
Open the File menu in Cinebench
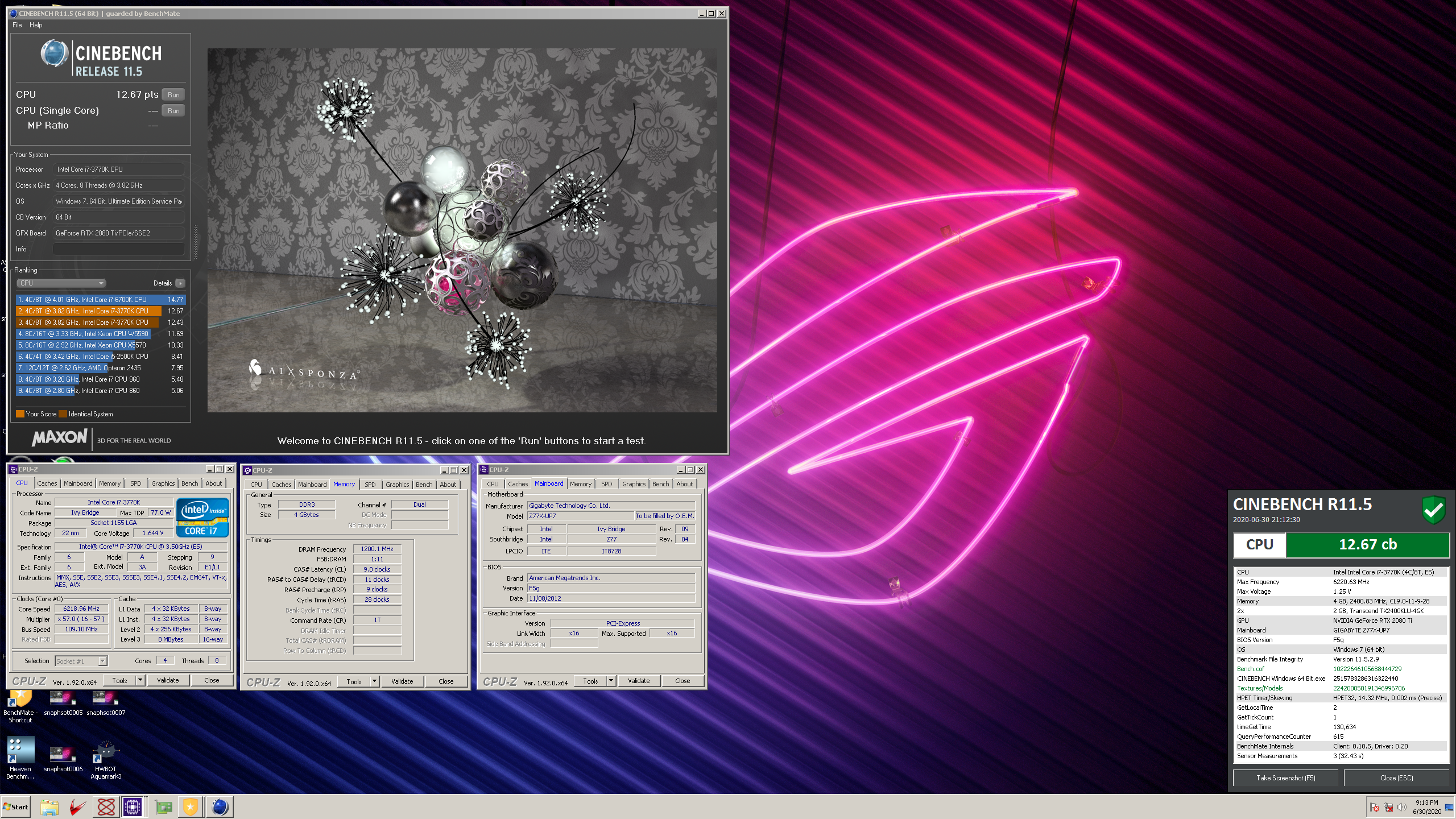point(17,25)
